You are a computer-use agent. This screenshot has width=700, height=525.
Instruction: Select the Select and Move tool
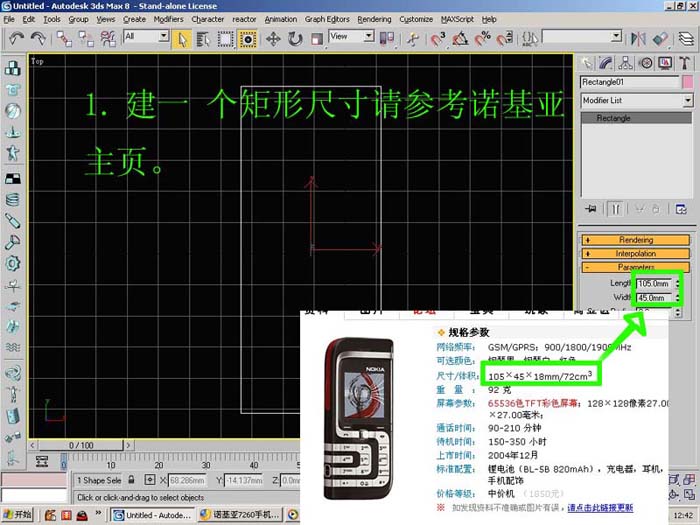point(273,39)
